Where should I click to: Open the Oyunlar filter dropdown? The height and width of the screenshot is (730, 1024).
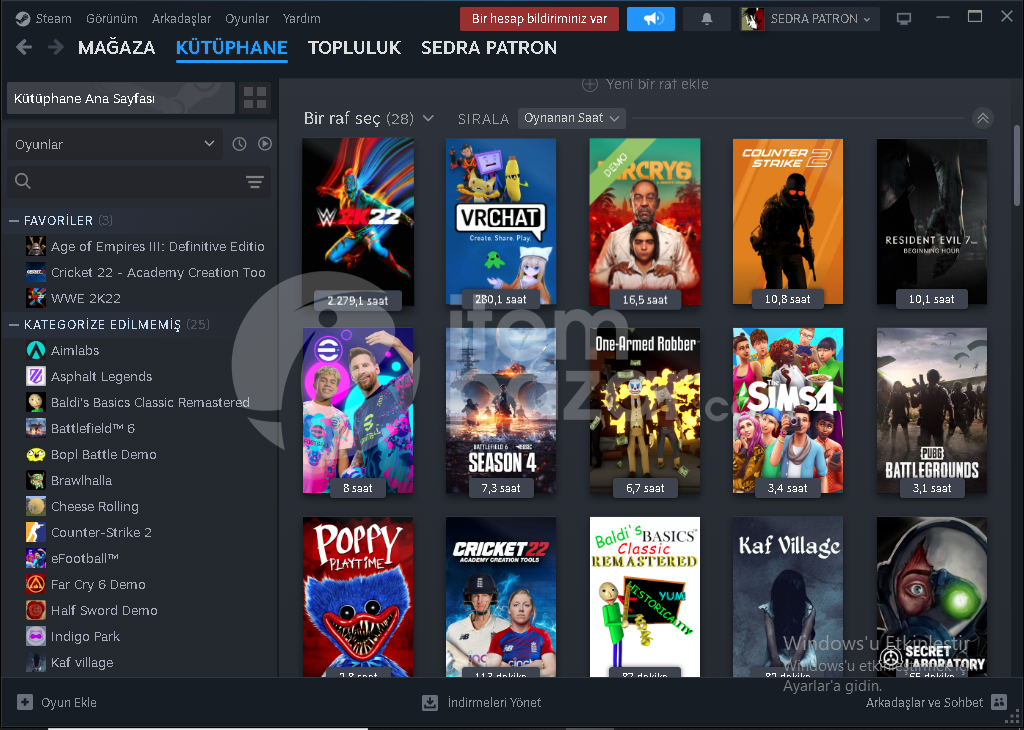click(115, 144)
